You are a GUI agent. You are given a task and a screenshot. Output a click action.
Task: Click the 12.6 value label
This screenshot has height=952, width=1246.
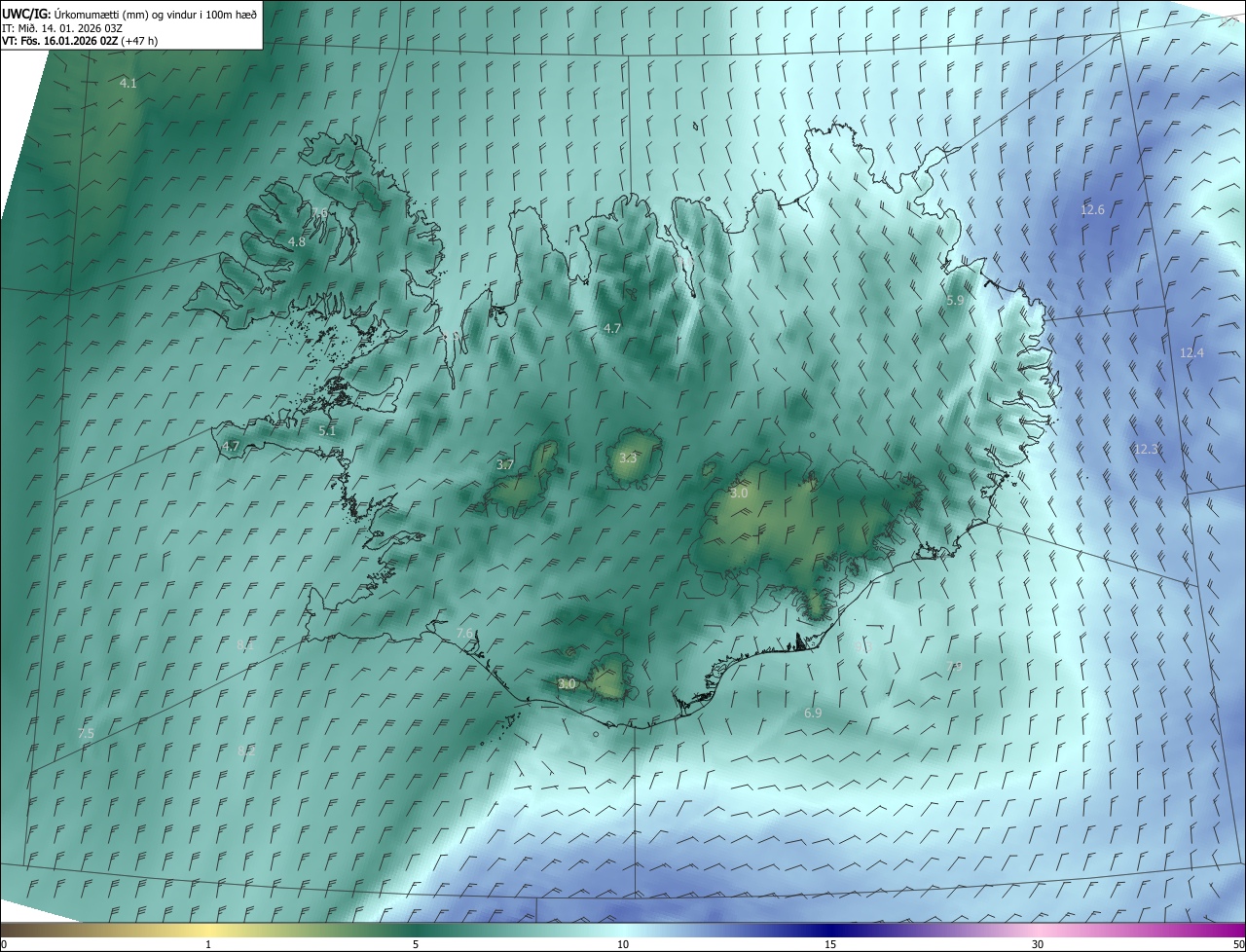tap(1093, 210)
